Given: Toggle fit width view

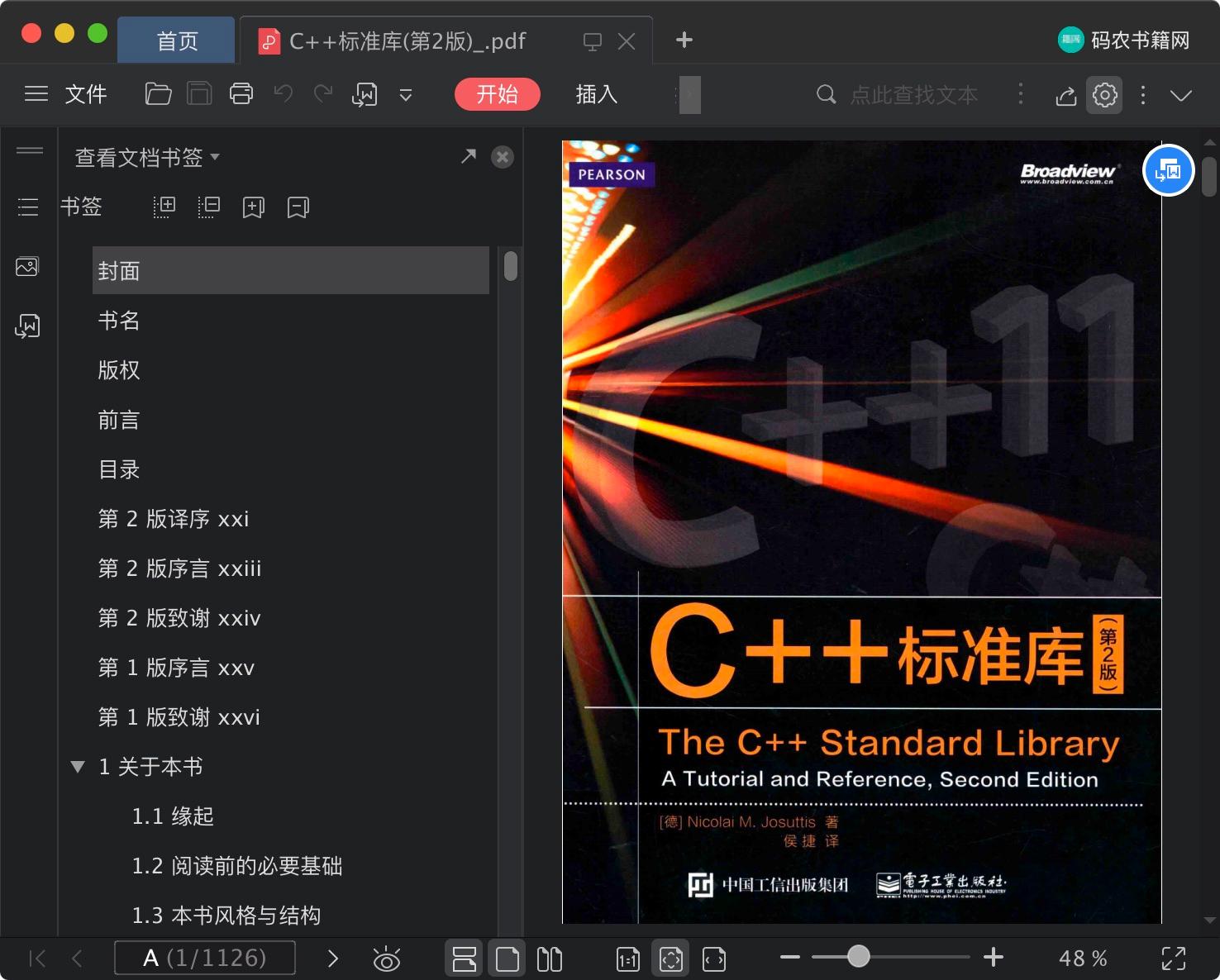Looking at the screenshot, I should coord(714,959).
